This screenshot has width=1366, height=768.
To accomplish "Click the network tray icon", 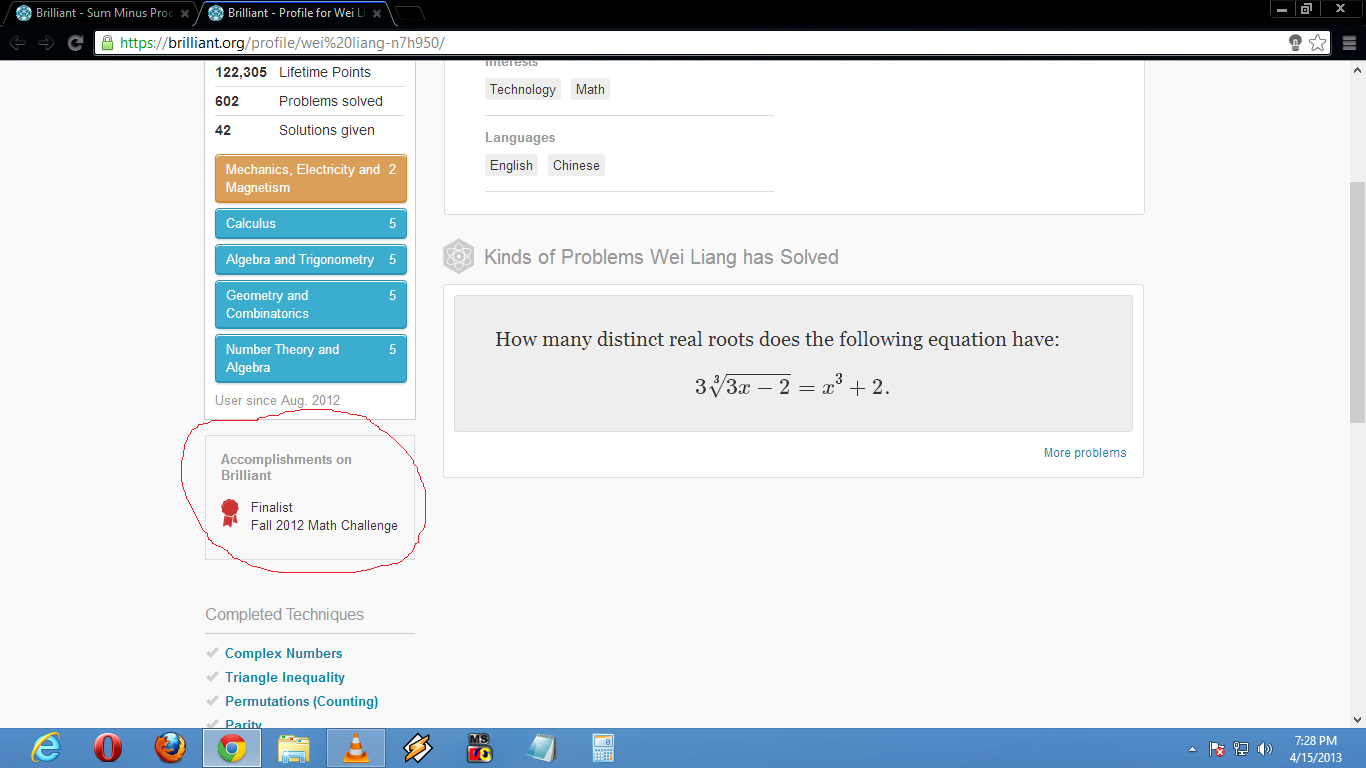I will click(x=1241, y=748).
